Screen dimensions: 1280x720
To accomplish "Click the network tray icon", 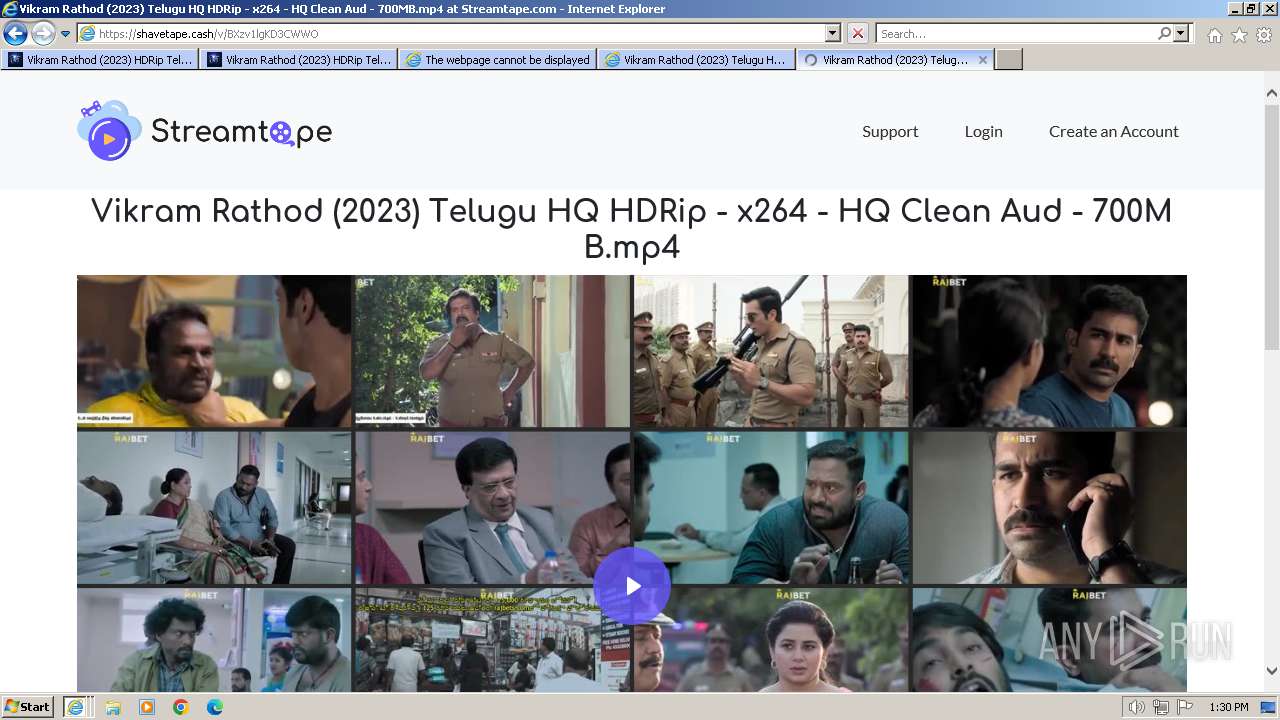I will (x=1161, y=707).
